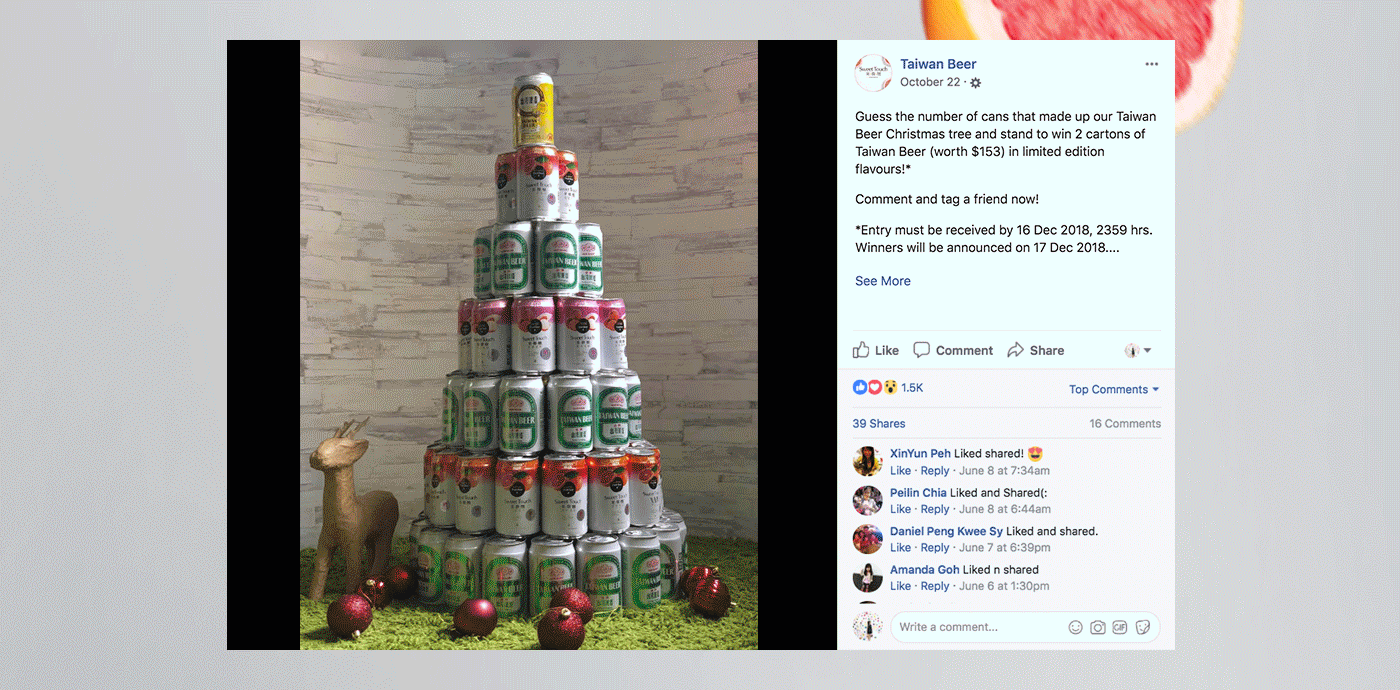
Task: Expand the Top Comments sort dropdown
Action: (x=1114, y=389)
